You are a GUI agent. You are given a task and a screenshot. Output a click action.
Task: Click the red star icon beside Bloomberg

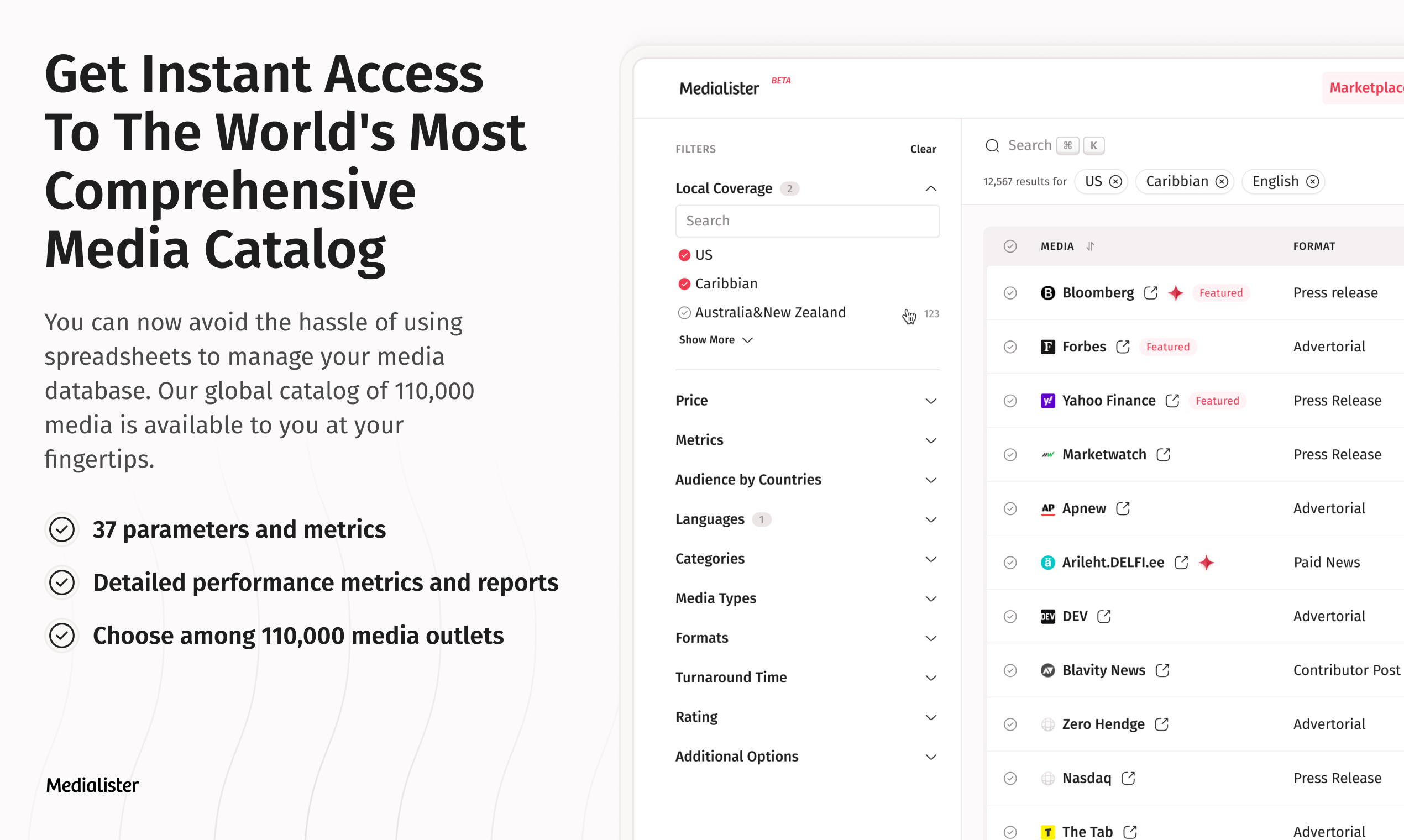coord(1176,293)
